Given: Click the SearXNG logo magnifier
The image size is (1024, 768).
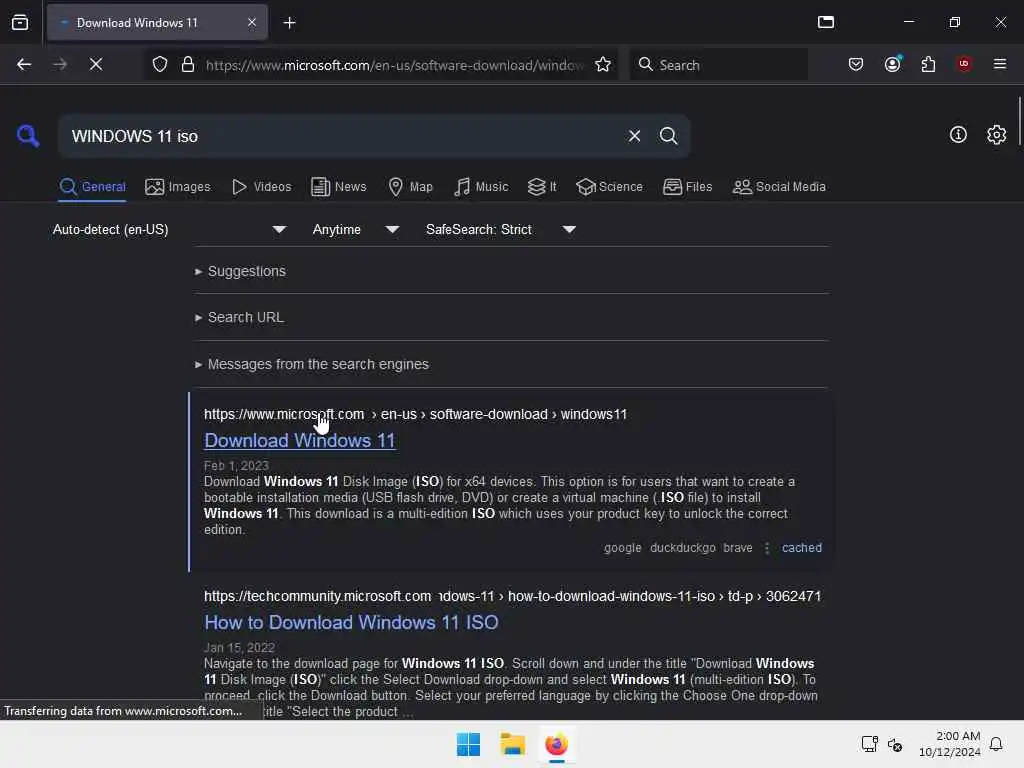Looking at the screenshot, I should [x=27, y=136].
